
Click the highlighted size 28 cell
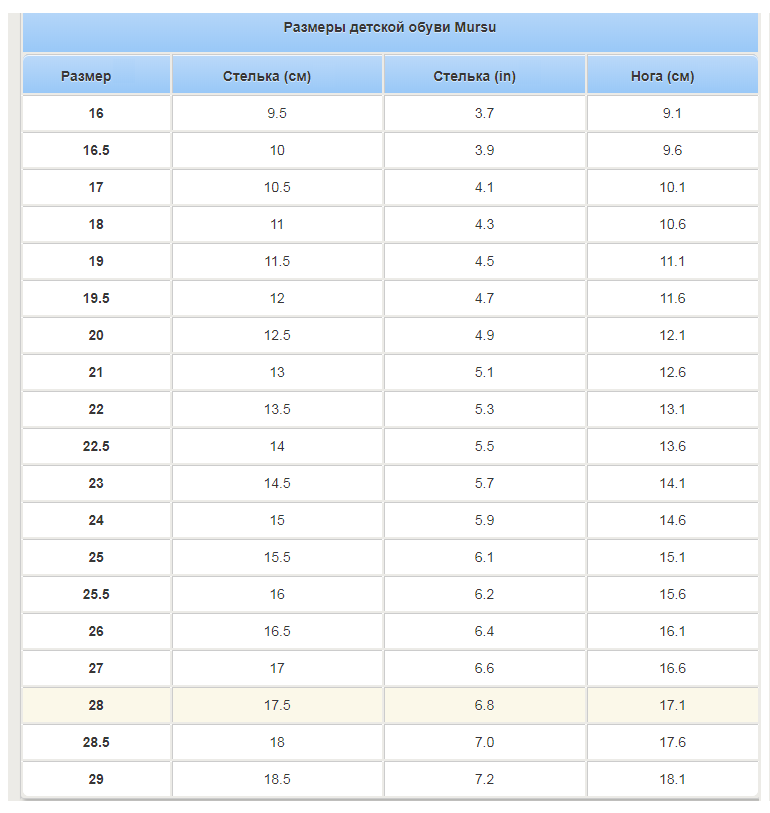(96, 705)
